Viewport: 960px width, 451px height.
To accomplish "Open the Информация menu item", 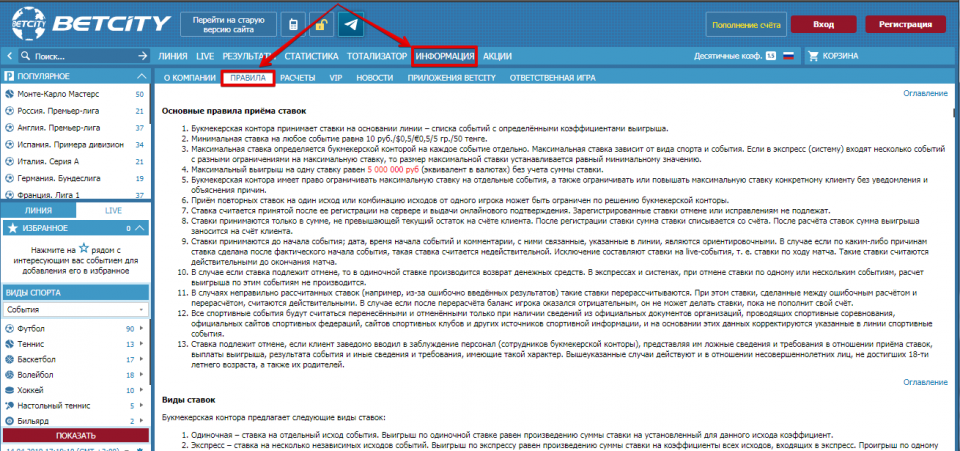I will click(444, 57).
